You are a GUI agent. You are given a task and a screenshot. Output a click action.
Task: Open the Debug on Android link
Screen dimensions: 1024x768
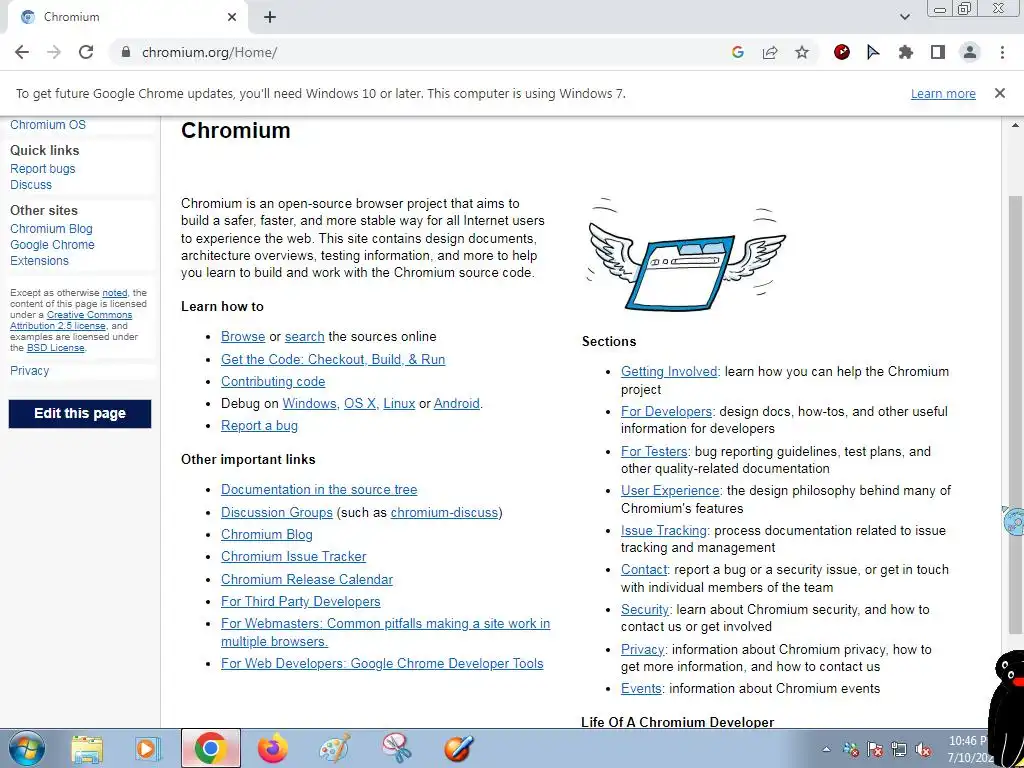[x=456, y=404]
